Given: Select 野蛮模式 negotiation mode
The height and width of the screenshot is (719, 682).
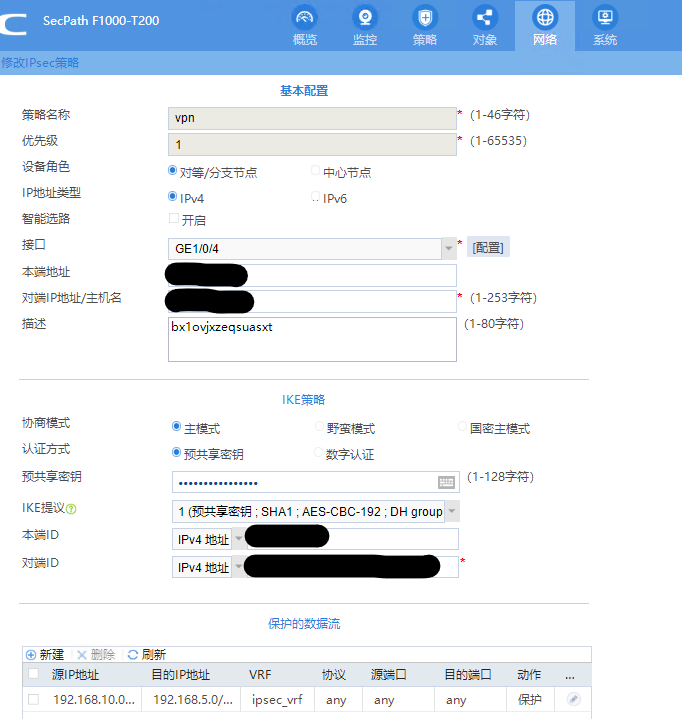Looking at the screenshot, I should click(319, 426).
